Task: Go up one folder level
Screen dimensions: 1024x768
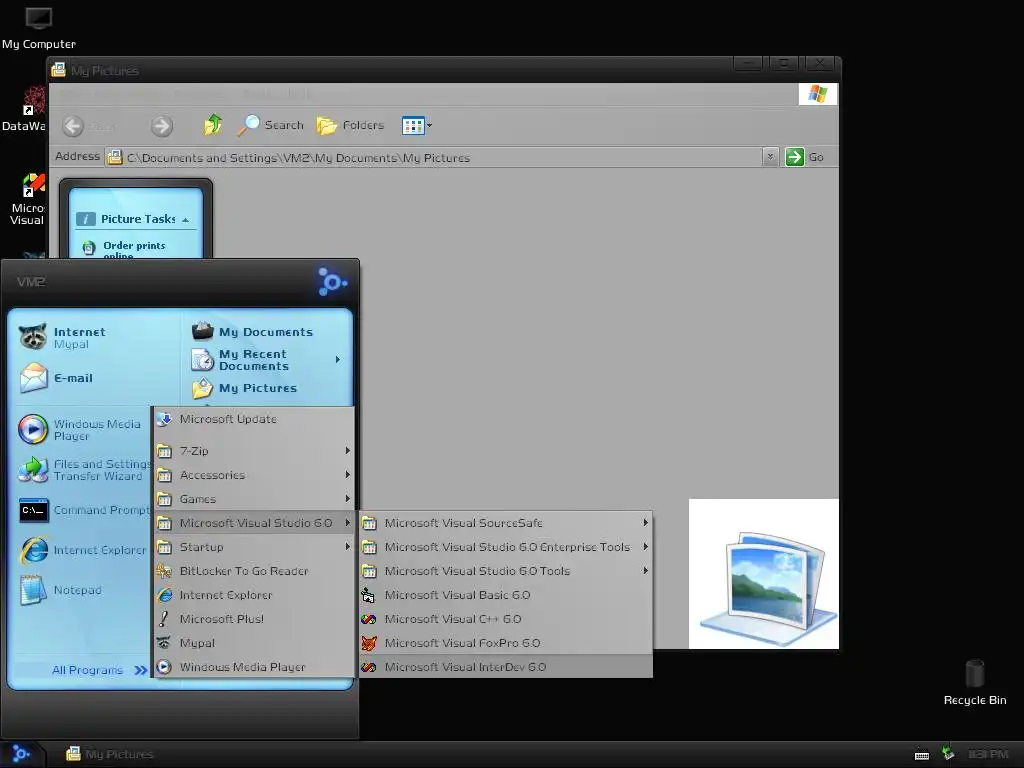Action: pyautogui.click(x=212, y=125)
